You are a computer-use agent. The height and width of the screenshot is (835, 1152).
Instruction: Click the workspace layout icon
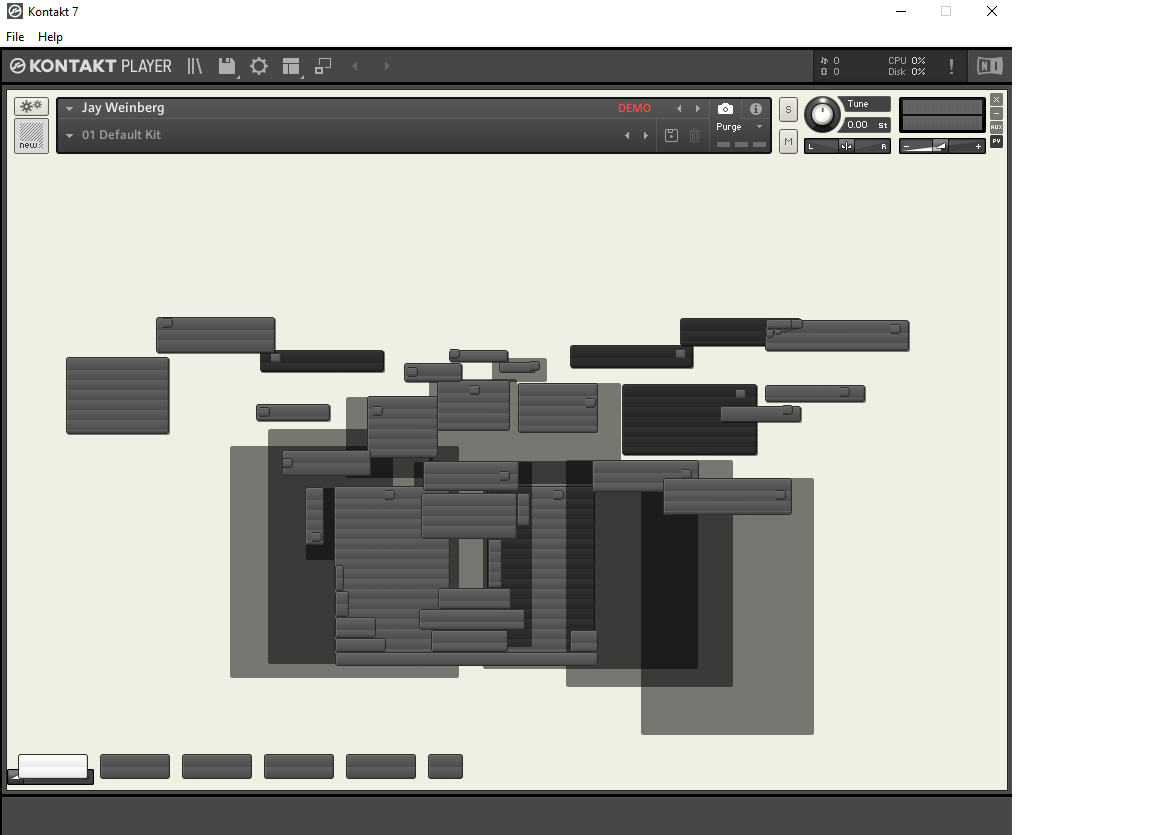291,67
